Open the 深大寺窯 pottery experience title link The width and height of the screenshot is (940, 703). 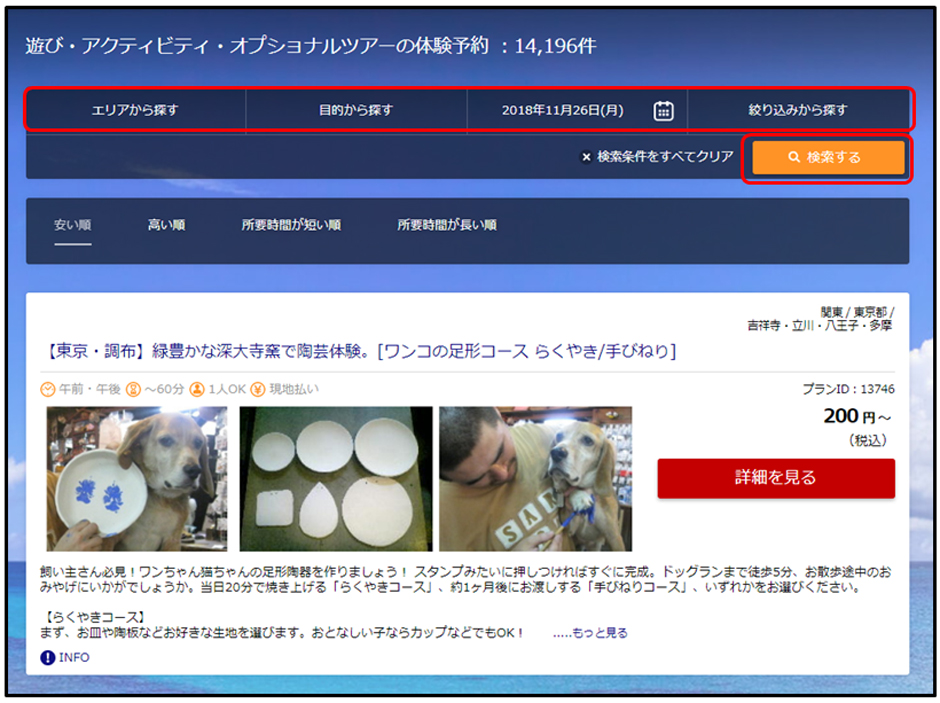click(x=362, y=351)
